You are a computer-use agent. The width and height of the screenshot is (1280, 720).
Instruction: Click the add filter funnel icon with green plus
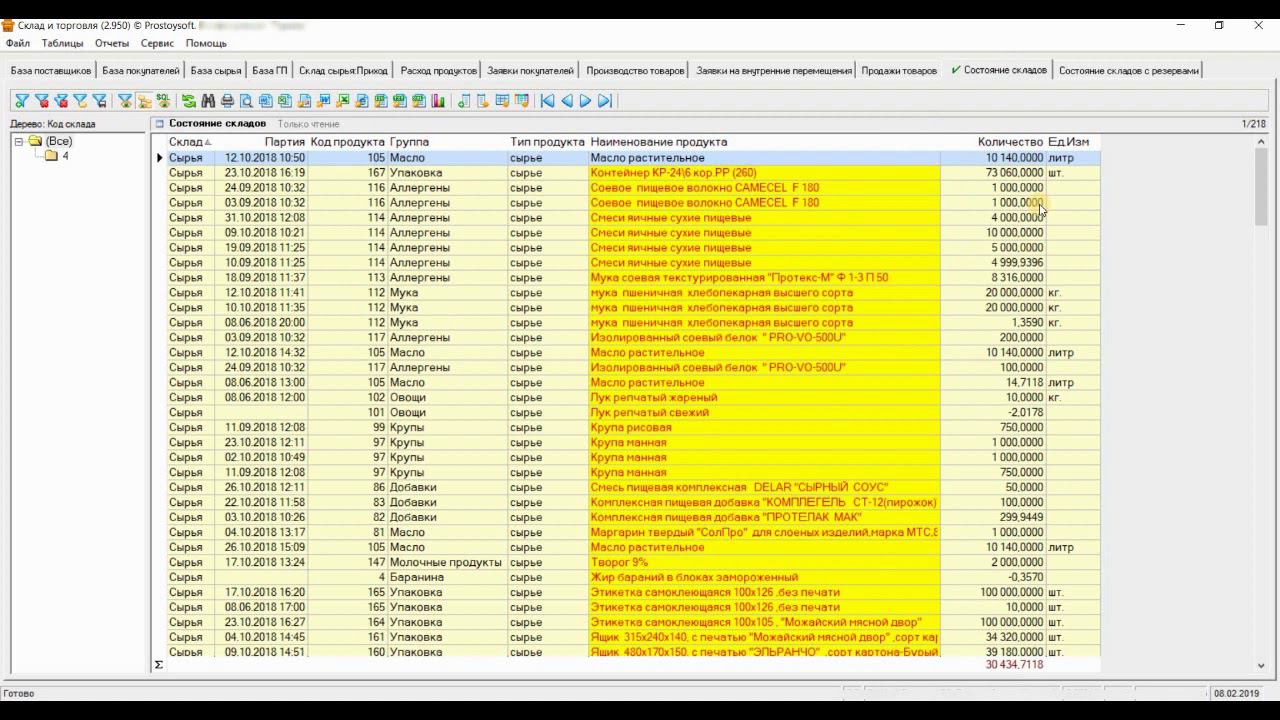21,101
